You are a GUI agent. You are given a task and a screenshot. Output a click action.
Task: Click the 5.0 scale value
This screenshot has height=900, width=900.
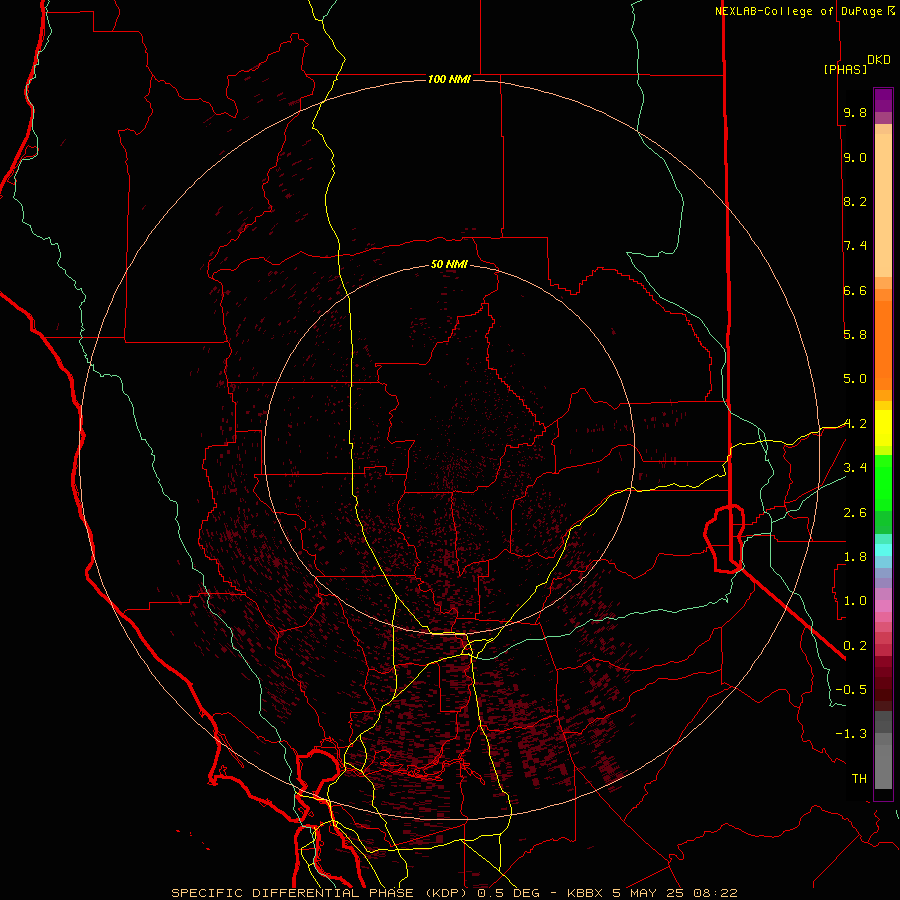click(855, 379)
